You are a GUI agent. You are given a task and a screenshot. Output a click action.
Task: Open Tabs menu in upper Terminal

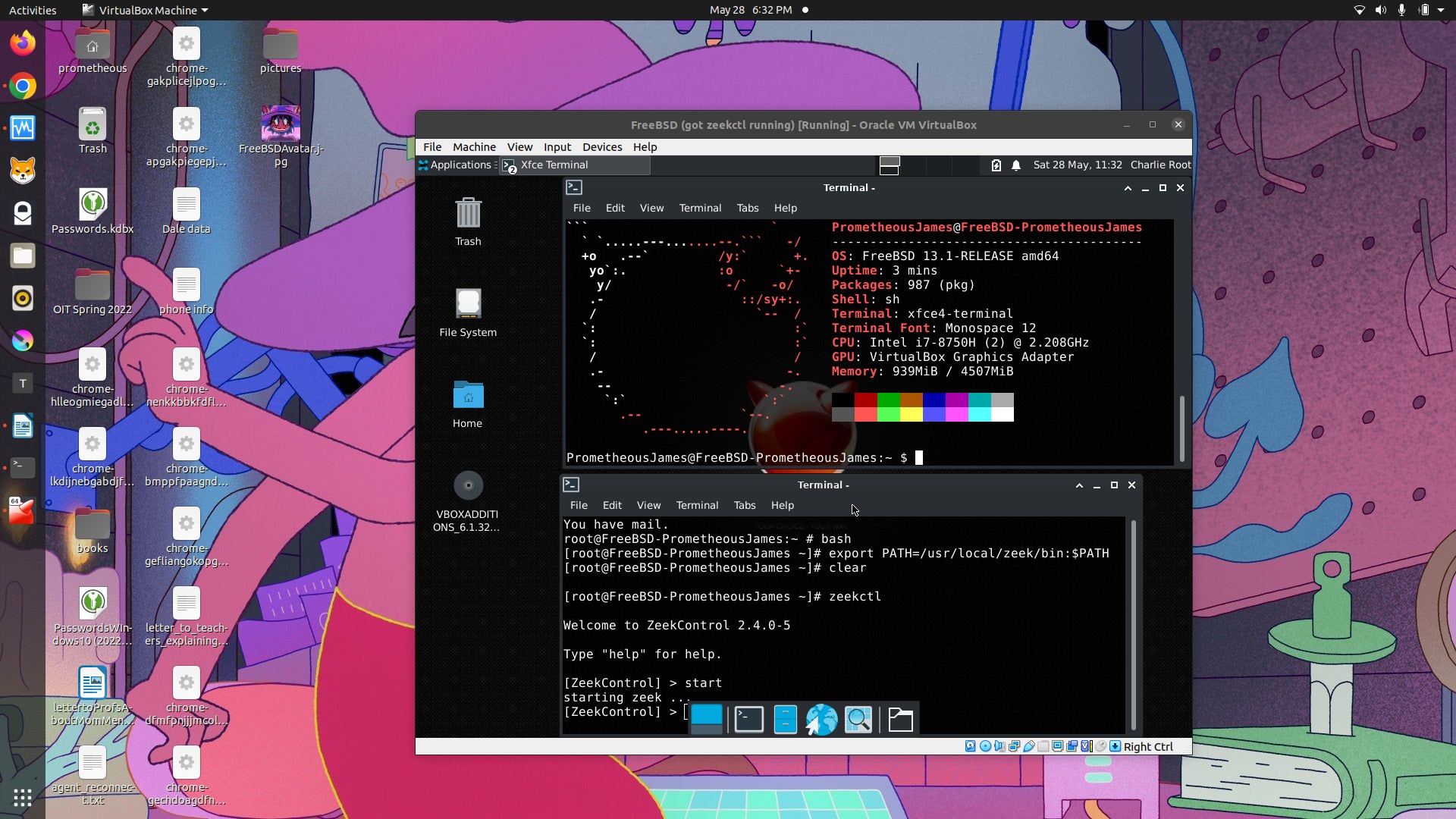pos(748,208)
